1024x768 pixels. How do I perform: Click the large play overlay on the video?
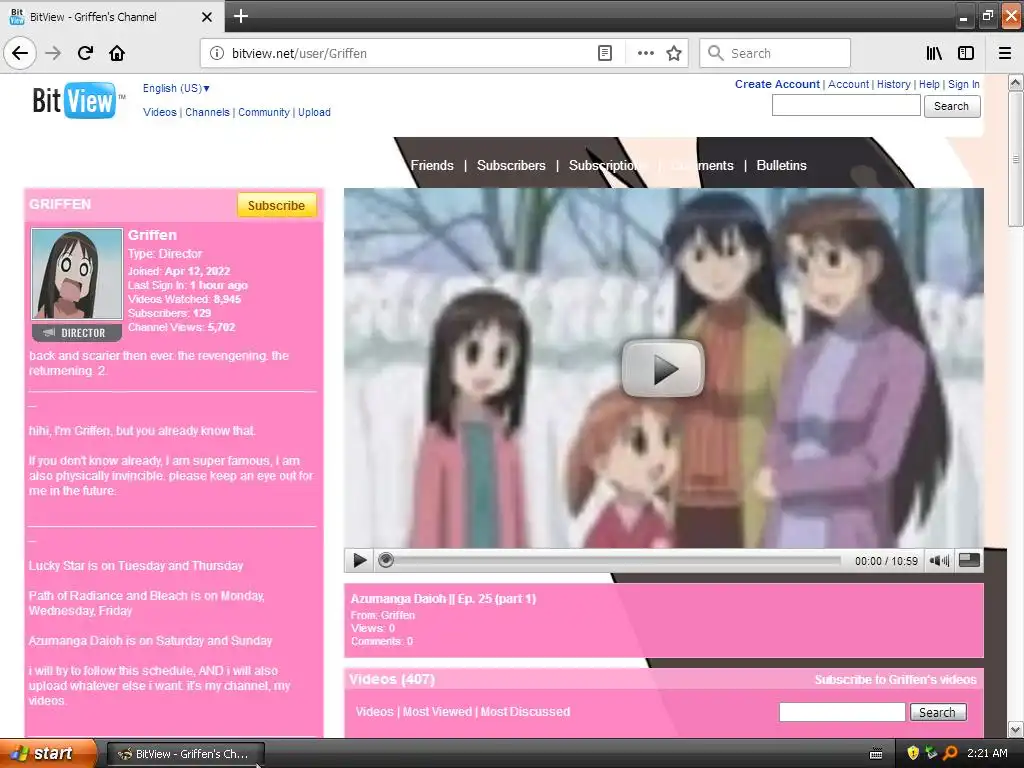coord(663,368)
